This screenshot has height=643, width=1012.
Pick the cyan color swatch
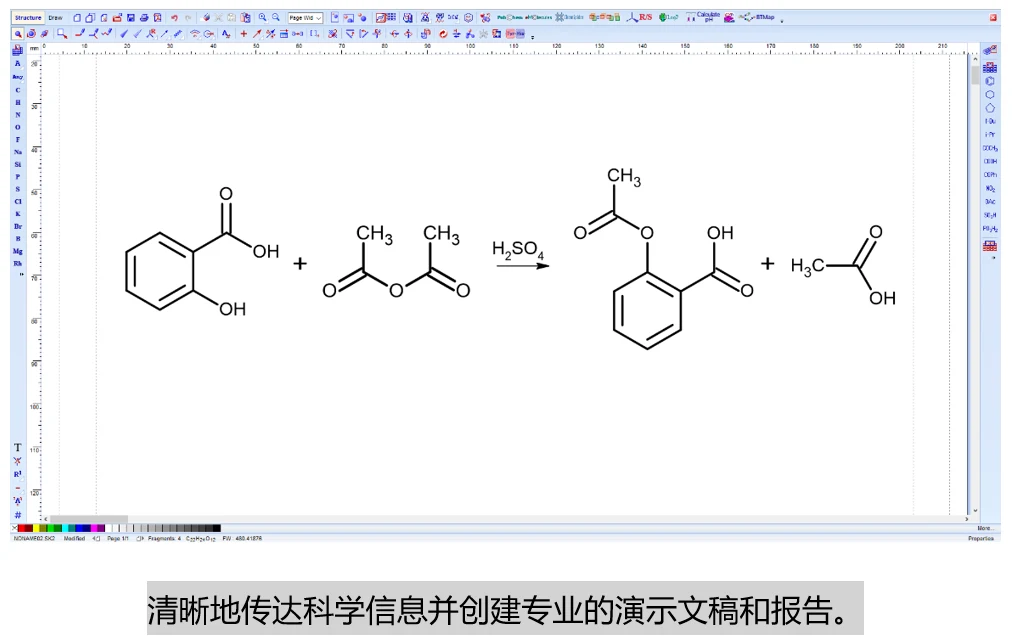point(65,528)
